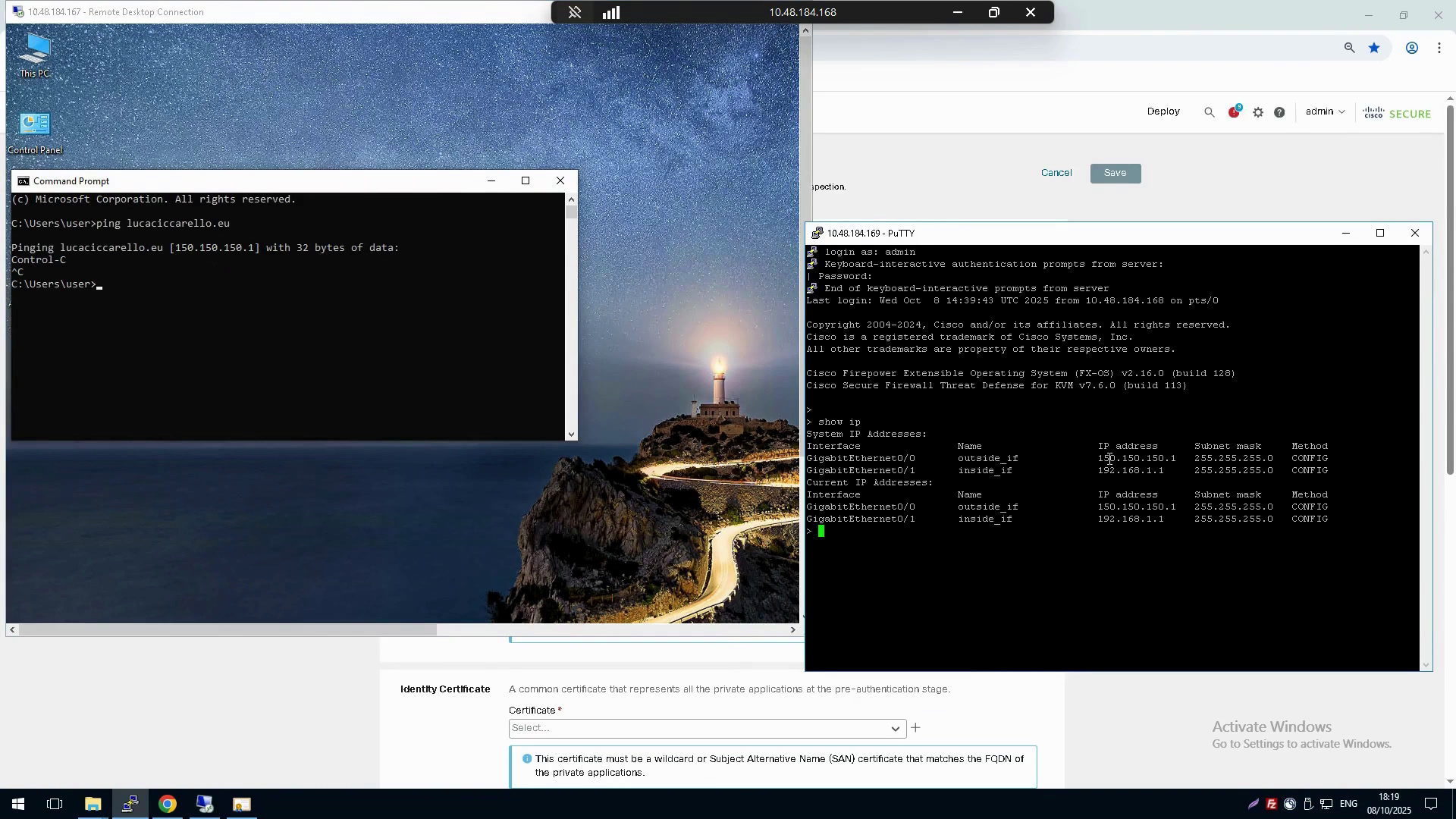
Task: Click the remote desktop horizontal scrollbar right arrow
Action: [793, 629]
